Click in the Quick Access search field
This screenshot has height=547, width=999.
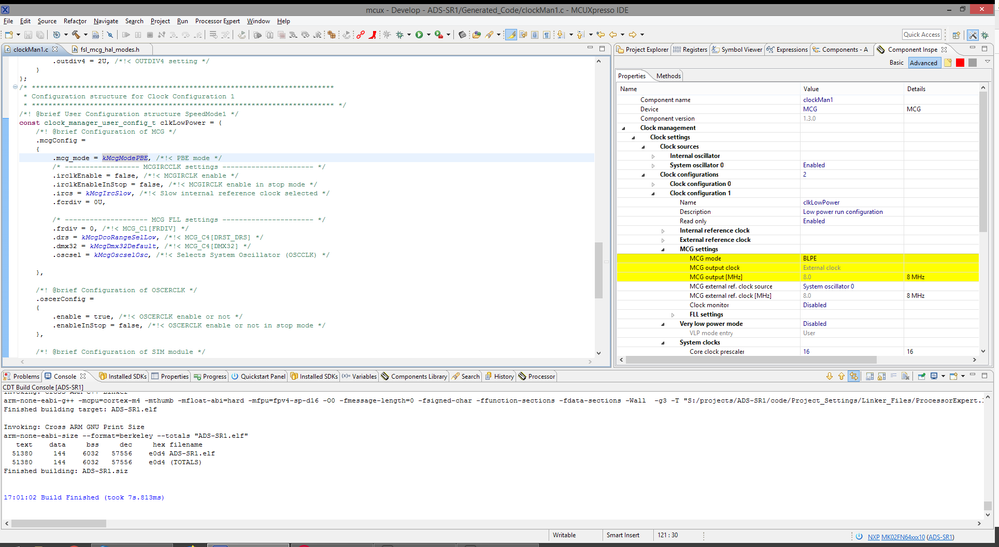pos(920,35)
